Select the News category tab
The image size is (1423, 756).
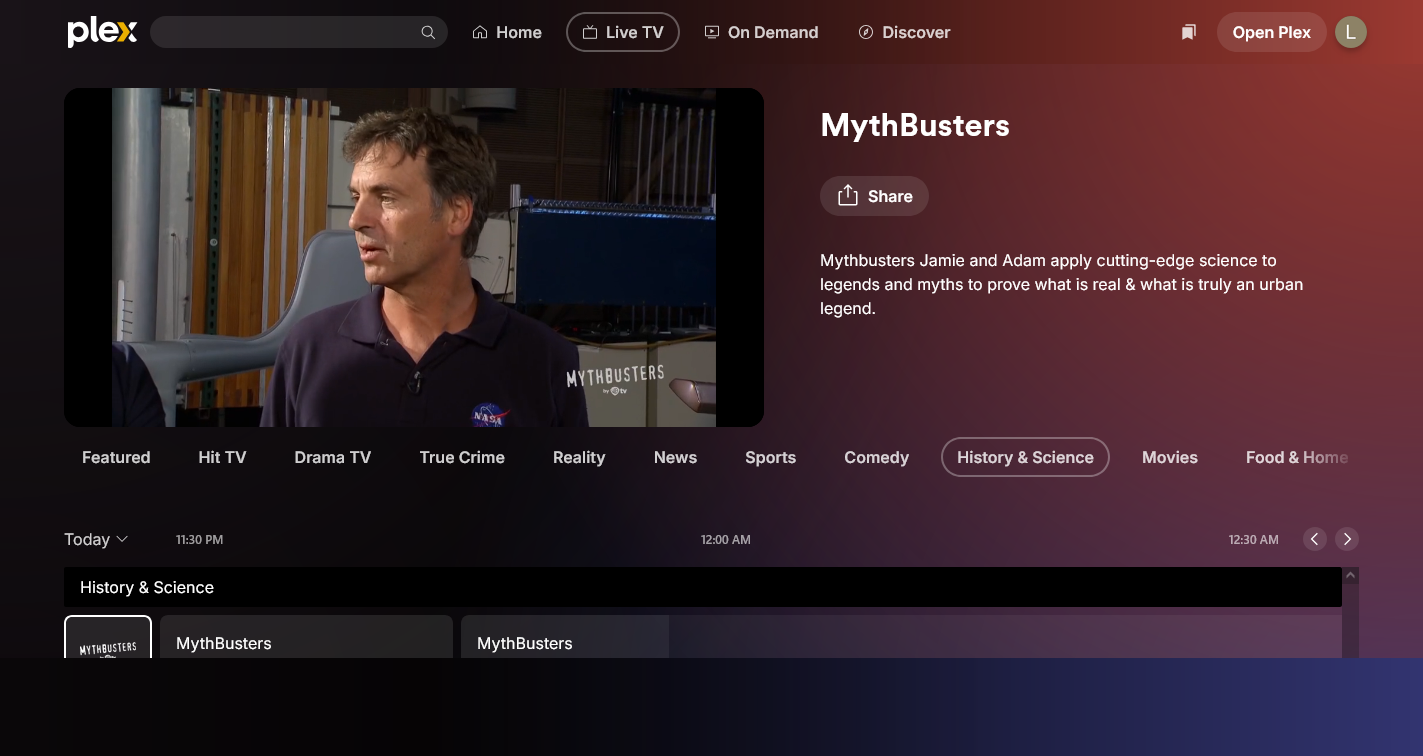(675, 457)
